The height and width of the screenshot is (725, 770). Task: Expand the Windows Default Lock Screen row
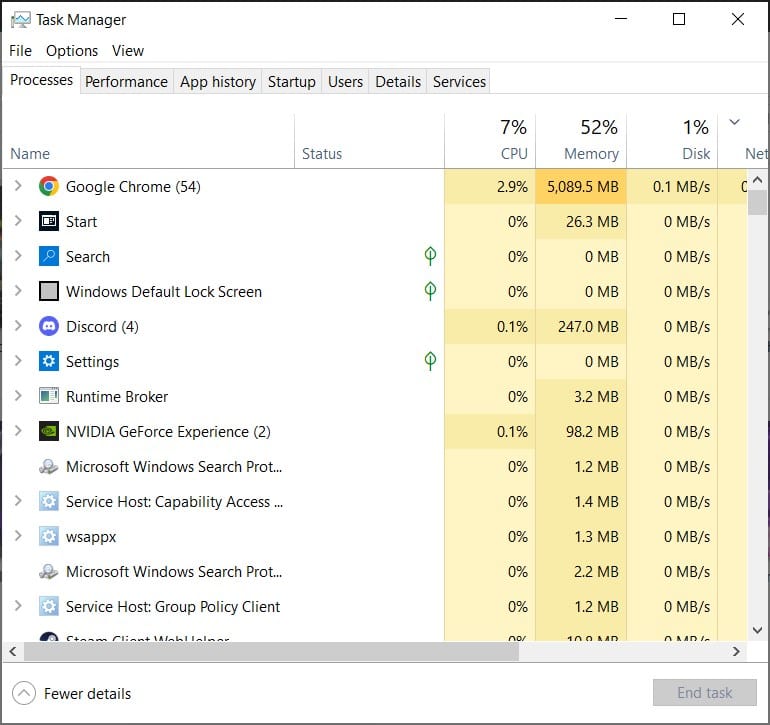pos(18,291)
